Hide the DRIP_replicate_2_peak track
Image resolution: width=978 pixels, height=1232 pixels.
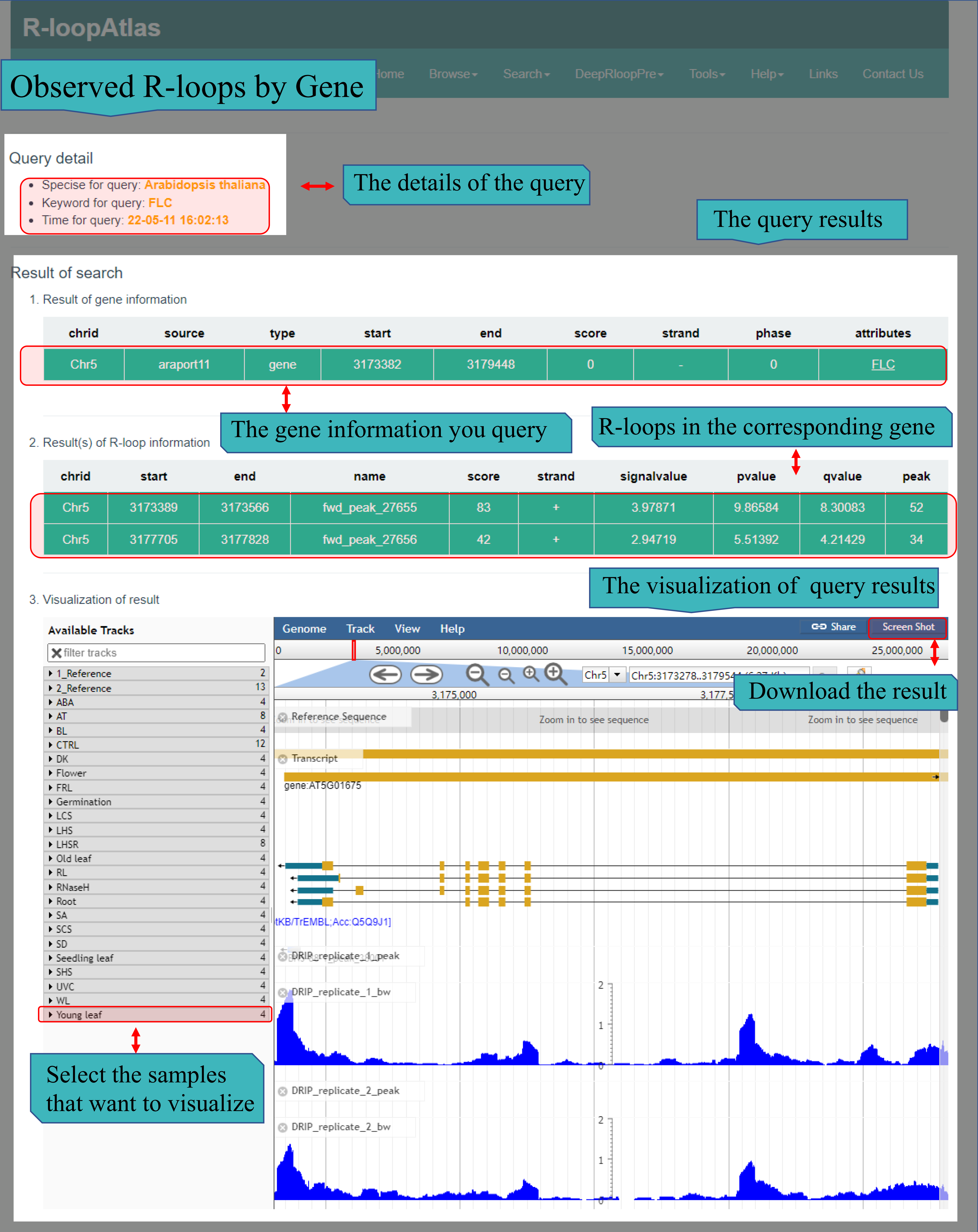click(282, 1092)
